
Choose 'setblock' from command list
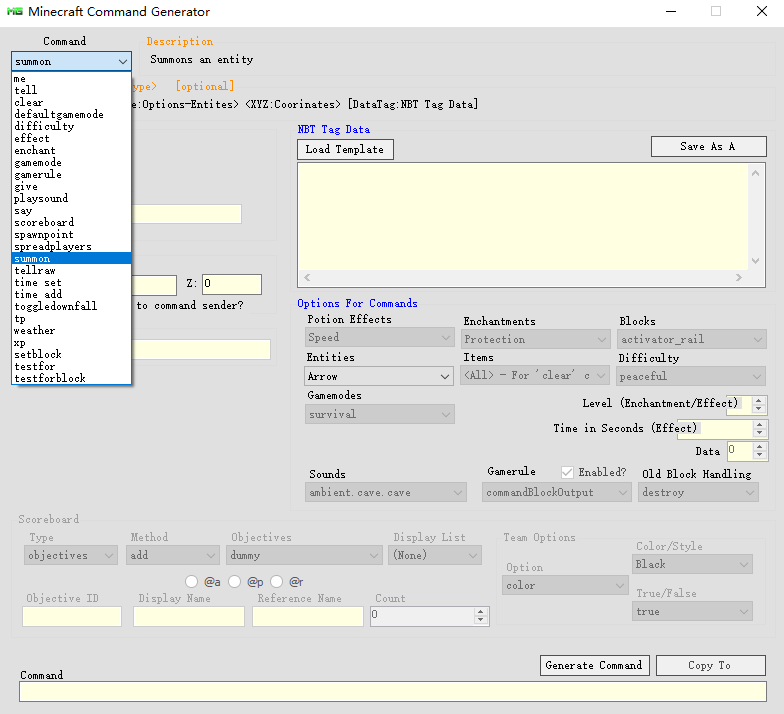point(72,354)
